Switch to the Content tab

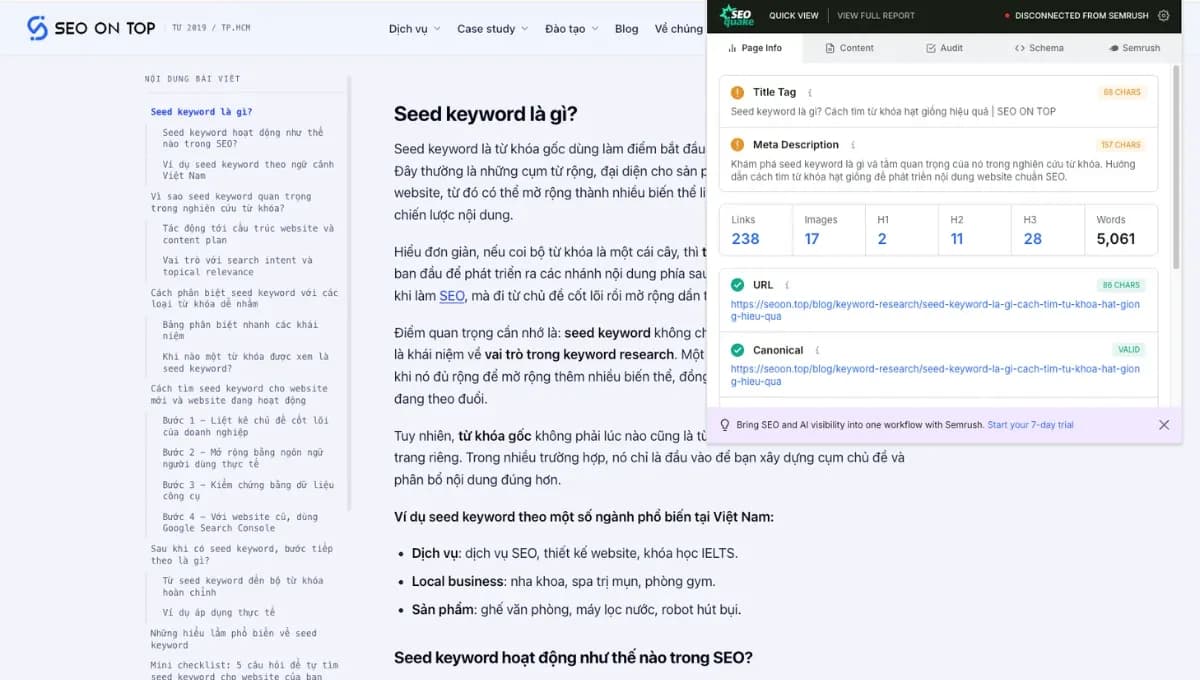849,48
